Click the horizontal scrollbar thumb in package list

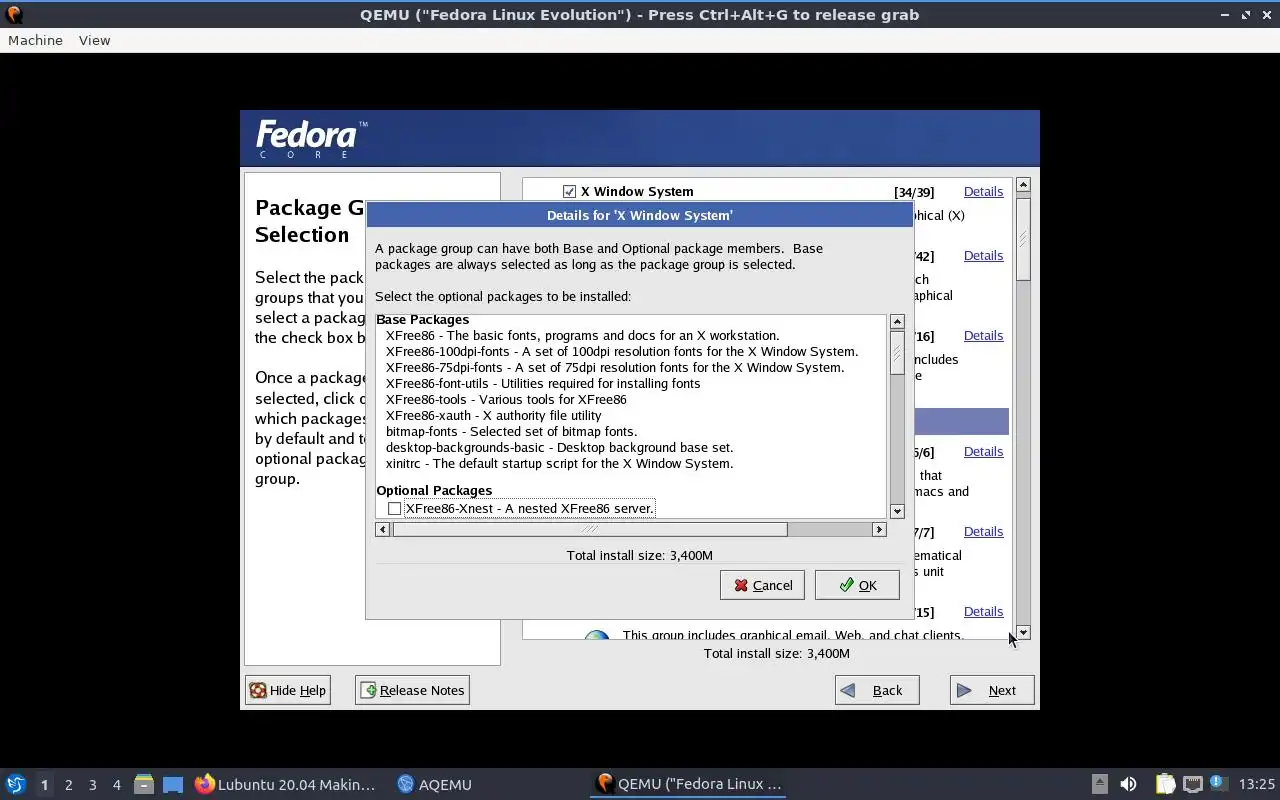[590, 529]
